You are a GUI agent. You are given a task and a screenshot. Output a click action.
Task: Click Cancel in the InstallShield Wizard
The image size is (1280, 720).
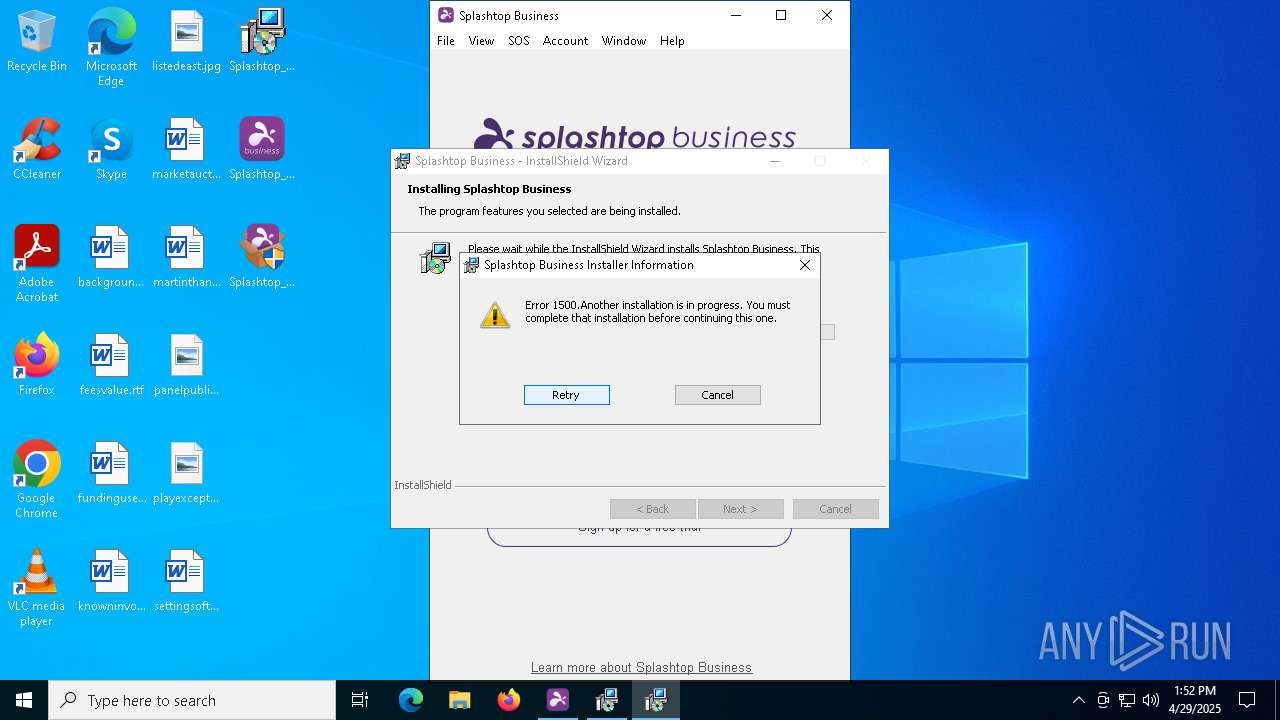tap(836, 509)
